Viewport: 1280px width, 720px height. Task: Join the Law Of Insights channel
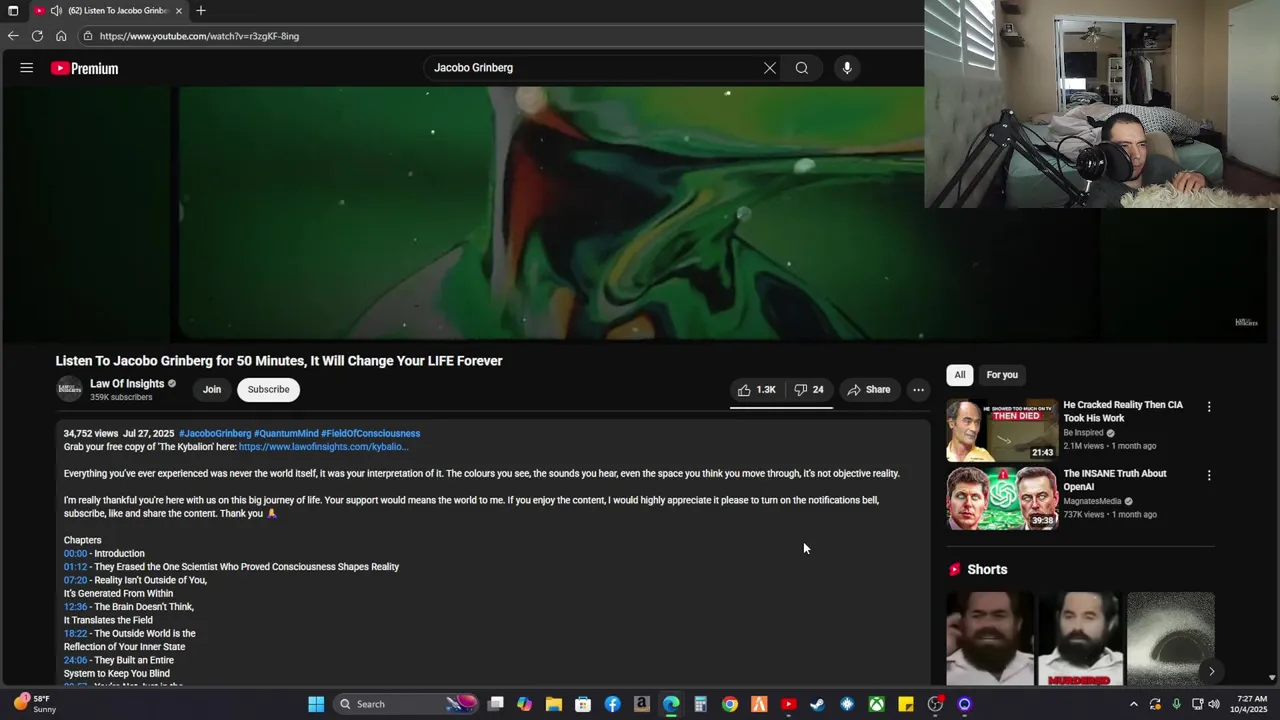(x=212, y=390)
